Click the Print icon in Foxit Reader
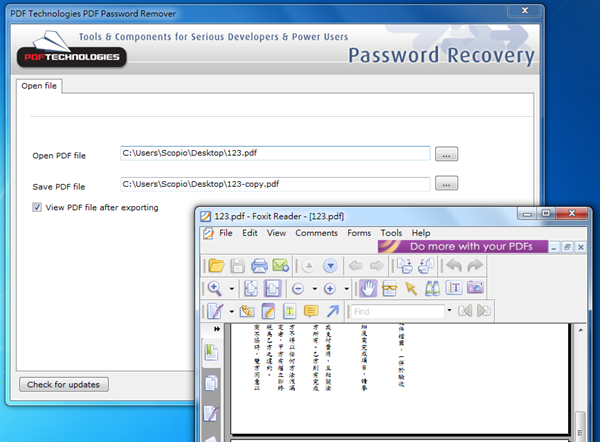 259,266
